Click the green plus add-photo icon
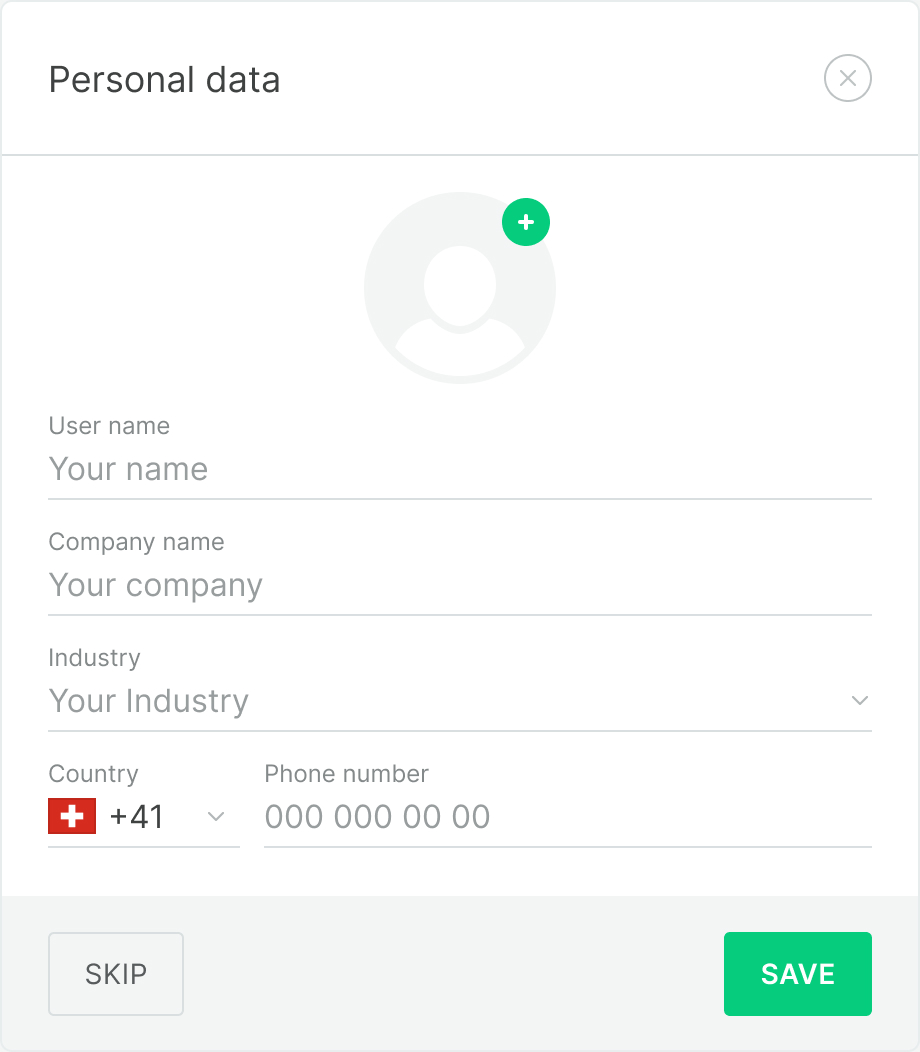The image size is (920, 1052). [526, 222]
